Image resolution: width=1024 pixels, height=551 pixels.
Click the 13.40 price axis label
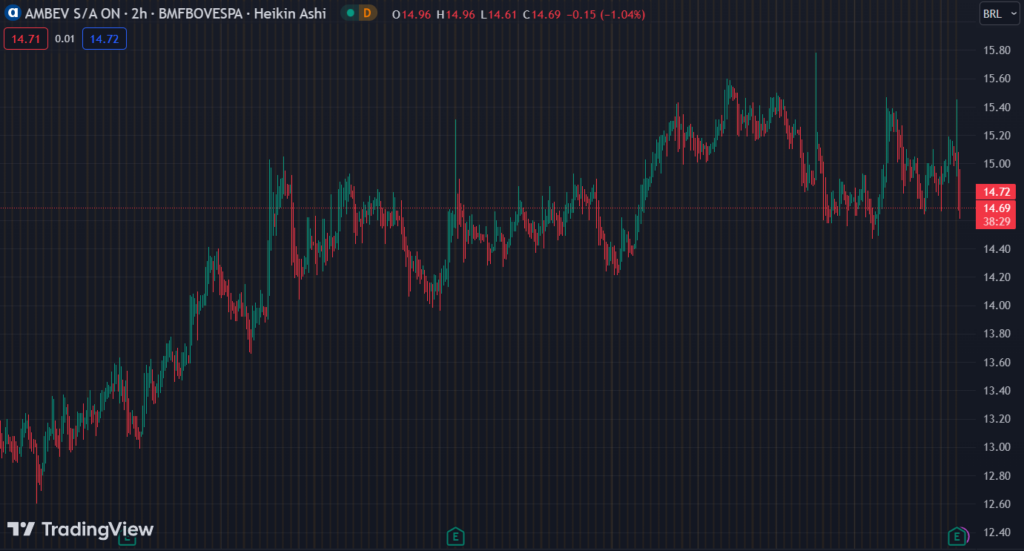click(997, 390)
